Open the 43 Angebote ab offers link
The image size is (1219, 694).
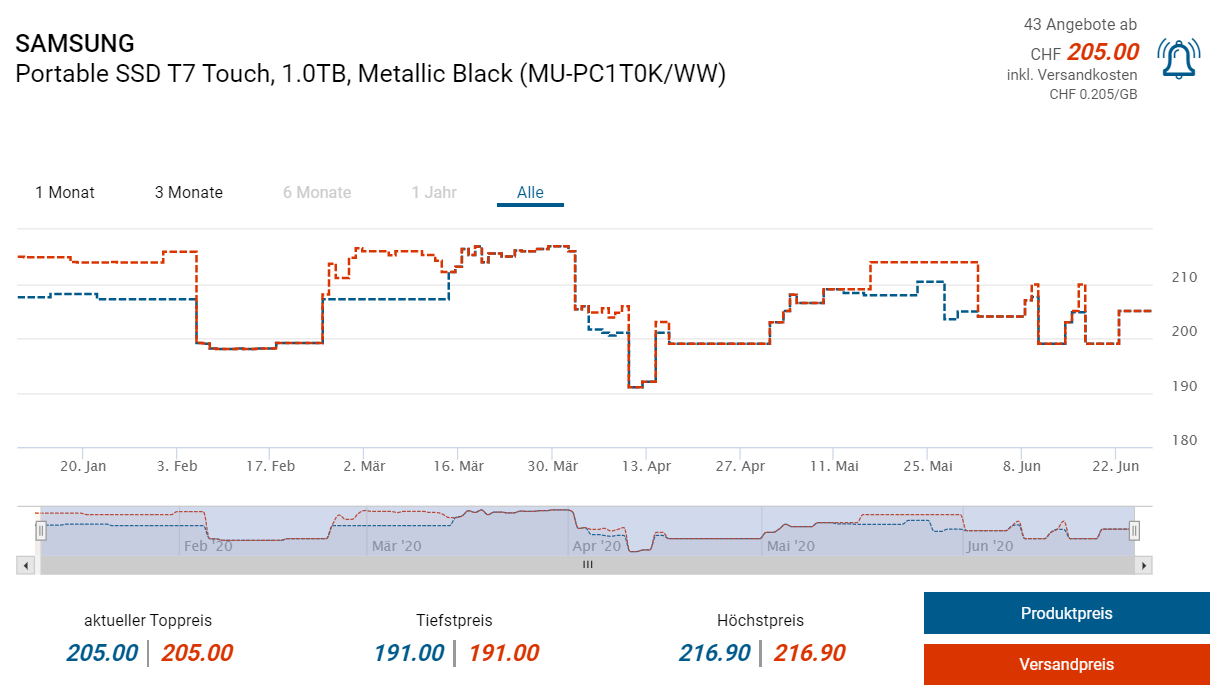1080,24
